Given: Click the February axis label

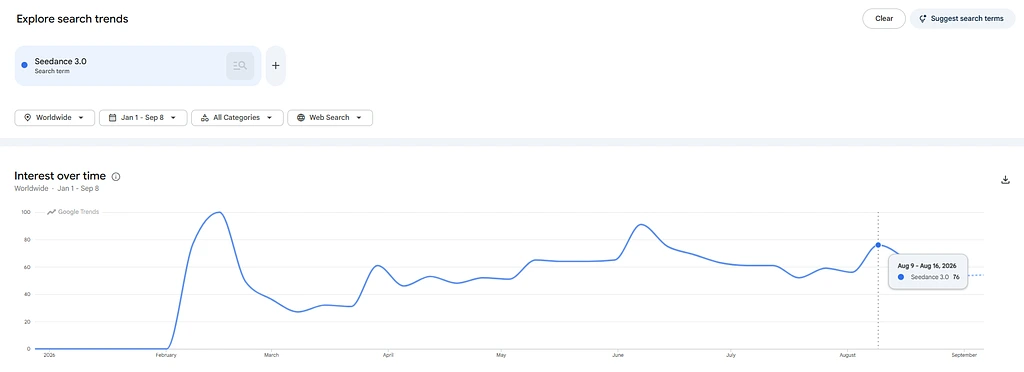Looking at the screenshot, I should (166, 355).
